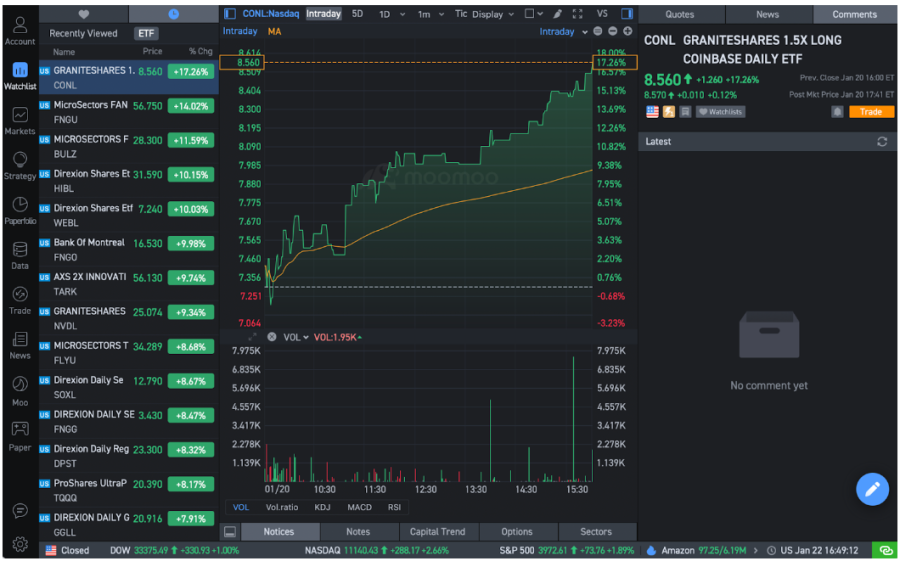Go to Markets in the sidebar
This screenshot has width=900, height=561.
20,121
